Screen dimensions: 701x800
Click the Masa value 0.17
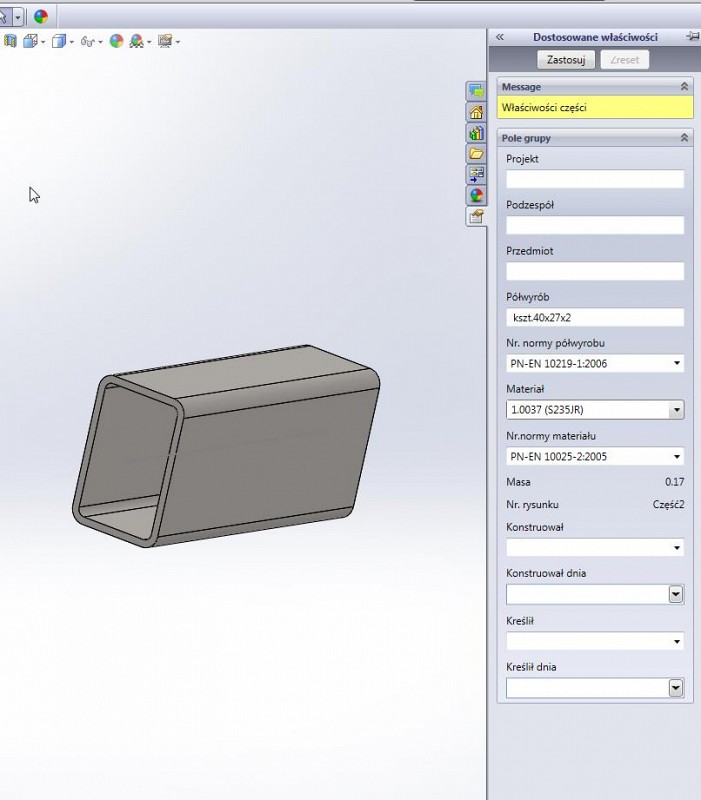[x=674, y=482]
